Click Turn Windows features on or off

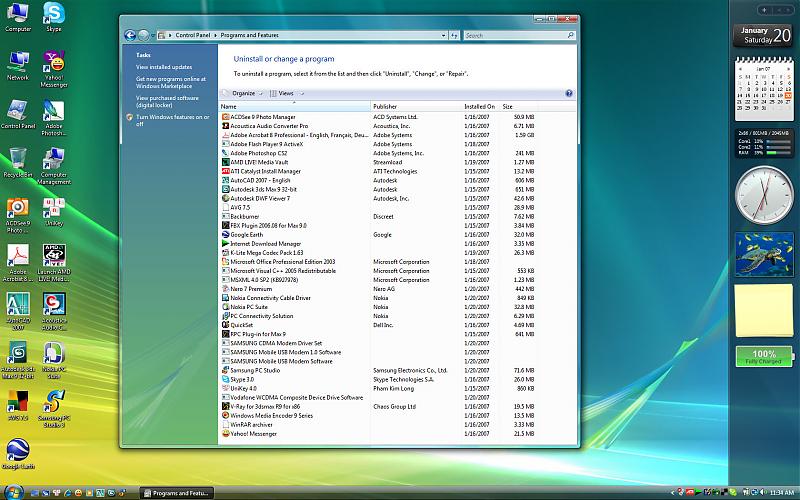[172, 120]
